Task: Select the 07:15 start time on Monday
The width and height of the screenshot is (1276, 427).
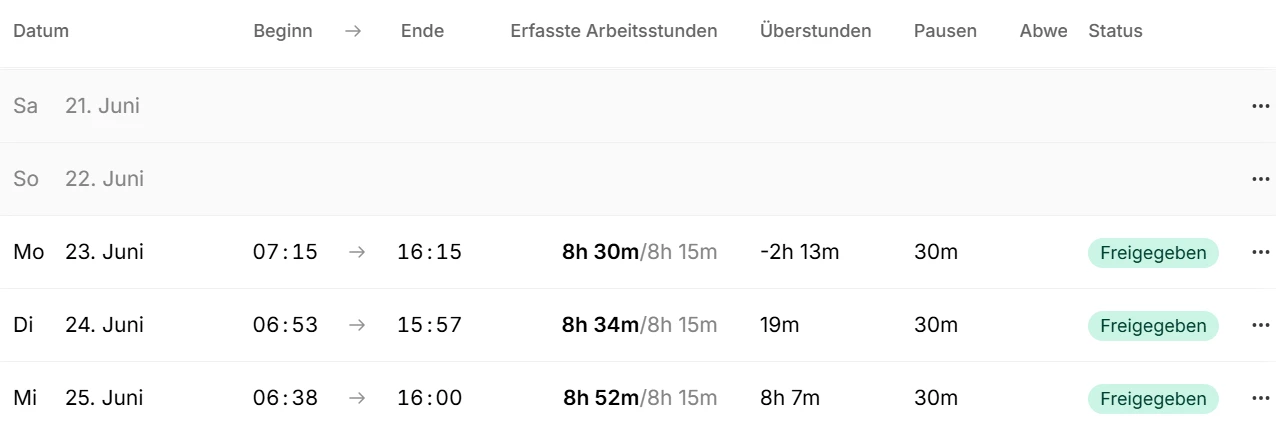Action: coord(285,252)
